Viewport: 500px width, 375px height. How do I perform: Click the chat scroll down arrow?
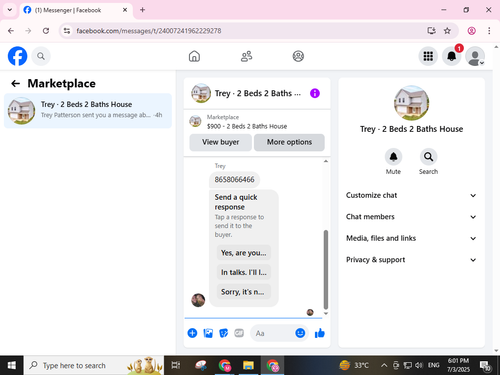[326, 313]
